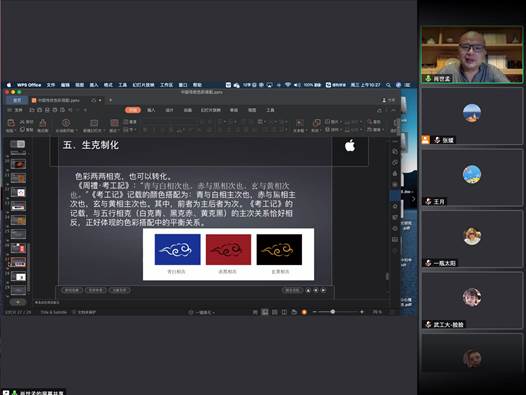Select the paste icon in the ribbon

[x=11, y=123]
